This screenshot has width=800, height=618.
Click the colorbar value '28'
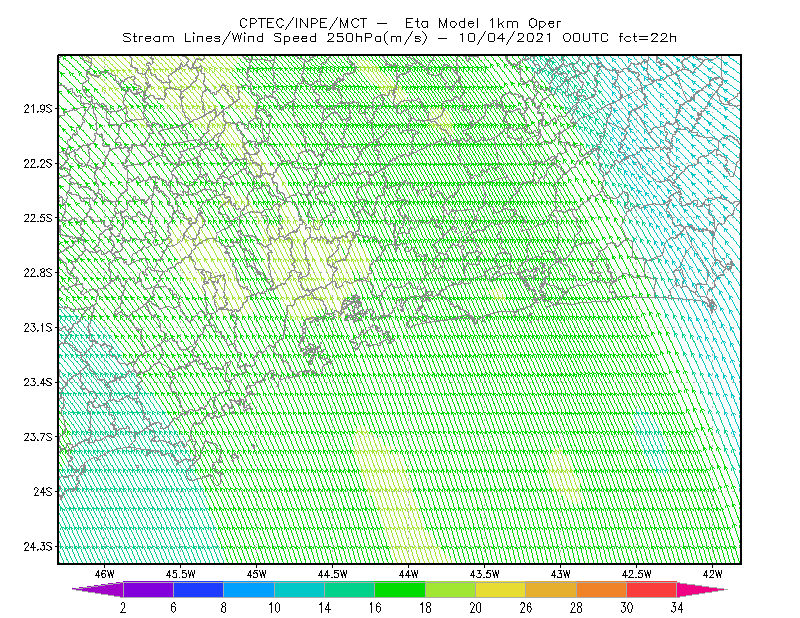click(577, 607)
